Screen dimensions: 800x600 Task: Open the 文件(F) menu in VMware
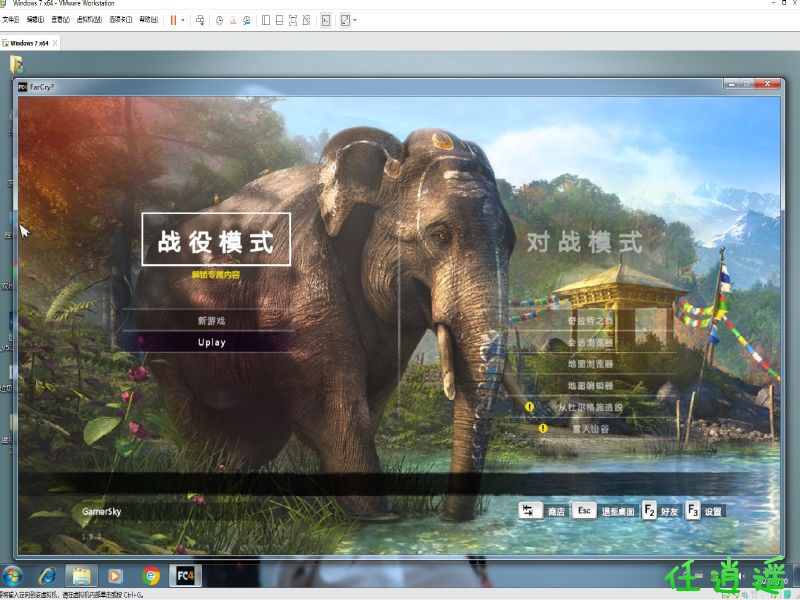[10, 20]
